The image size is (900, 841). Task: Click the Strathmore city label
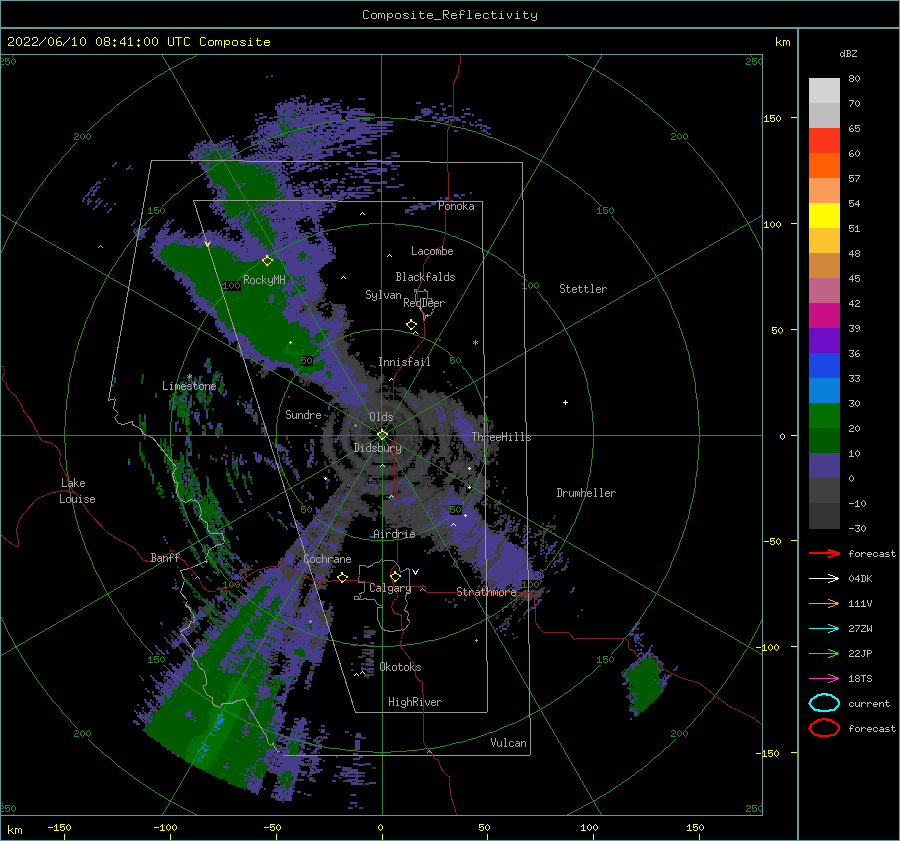coord(487,592)
